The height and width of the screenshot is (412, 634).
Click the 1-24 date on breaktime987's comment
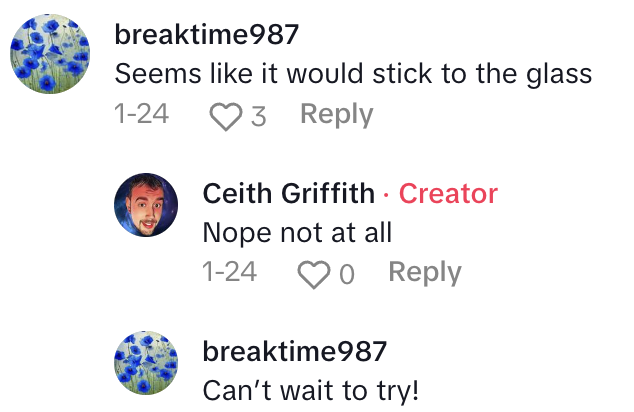pos(141,115)
